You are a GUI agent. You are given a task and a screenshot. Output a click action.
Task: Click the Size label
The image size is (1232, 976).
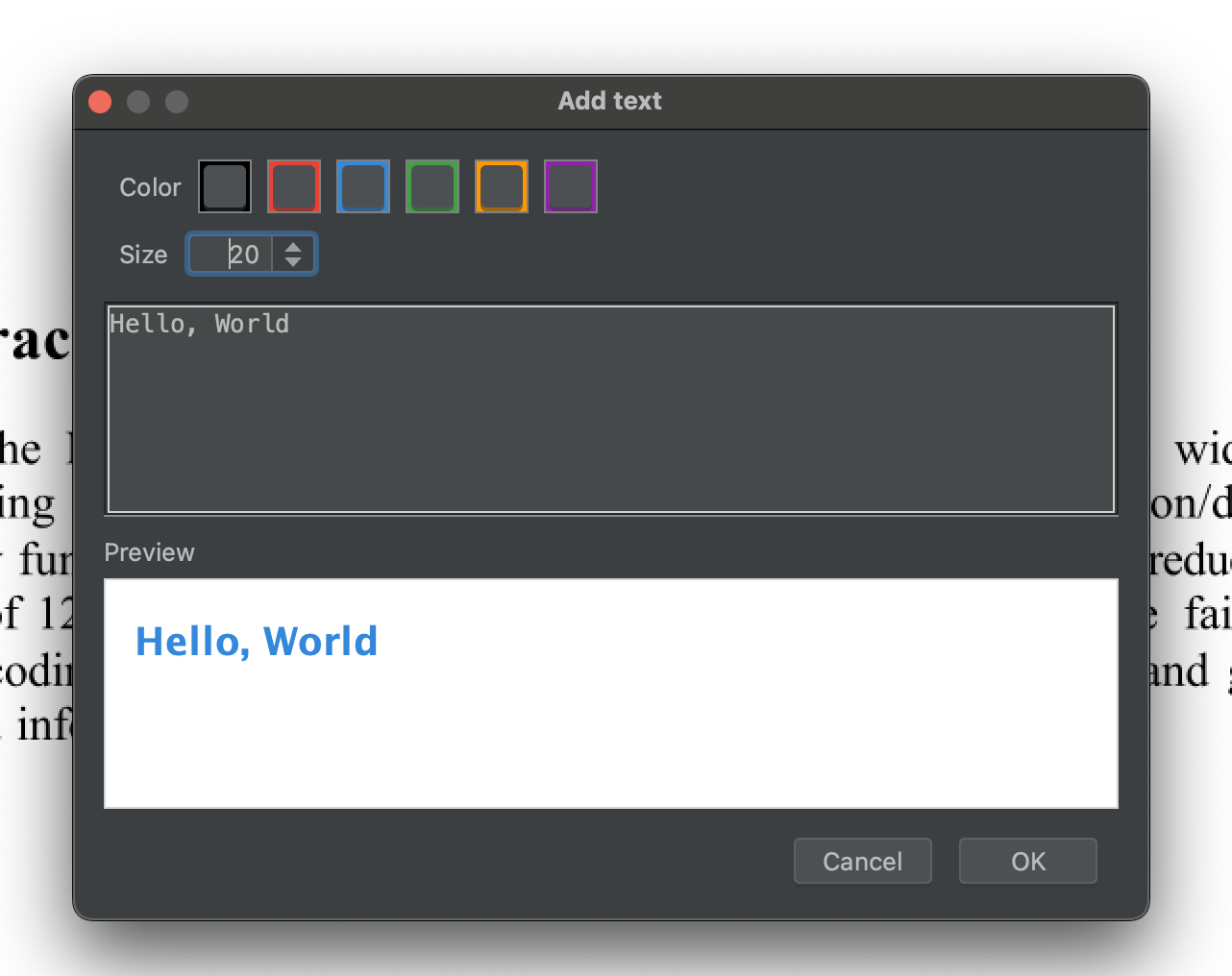pyautogui.click(x=143, y=254)
